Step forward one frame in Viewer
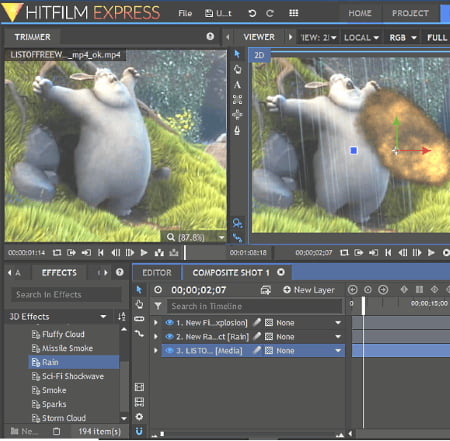Screen dimensions: 450x441 coord(417,253)
